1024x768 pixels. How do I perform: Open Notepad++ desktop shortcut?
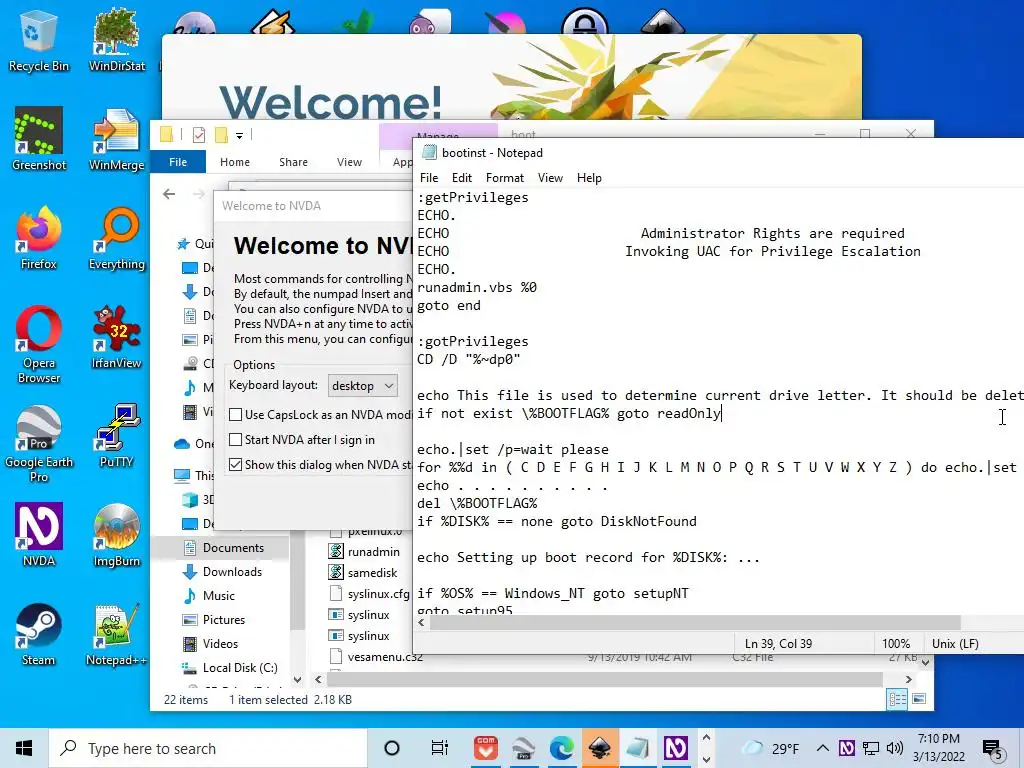tap(117, 634)
